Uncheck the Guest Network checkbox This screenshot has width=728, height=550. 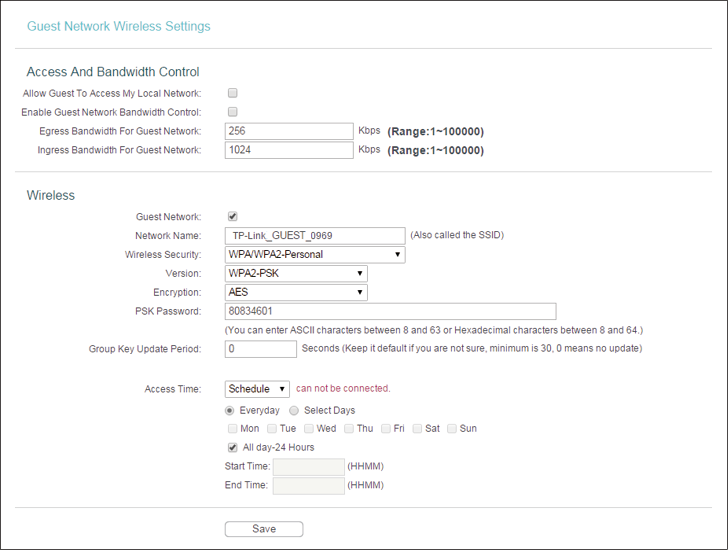click(x=233, y=216)
